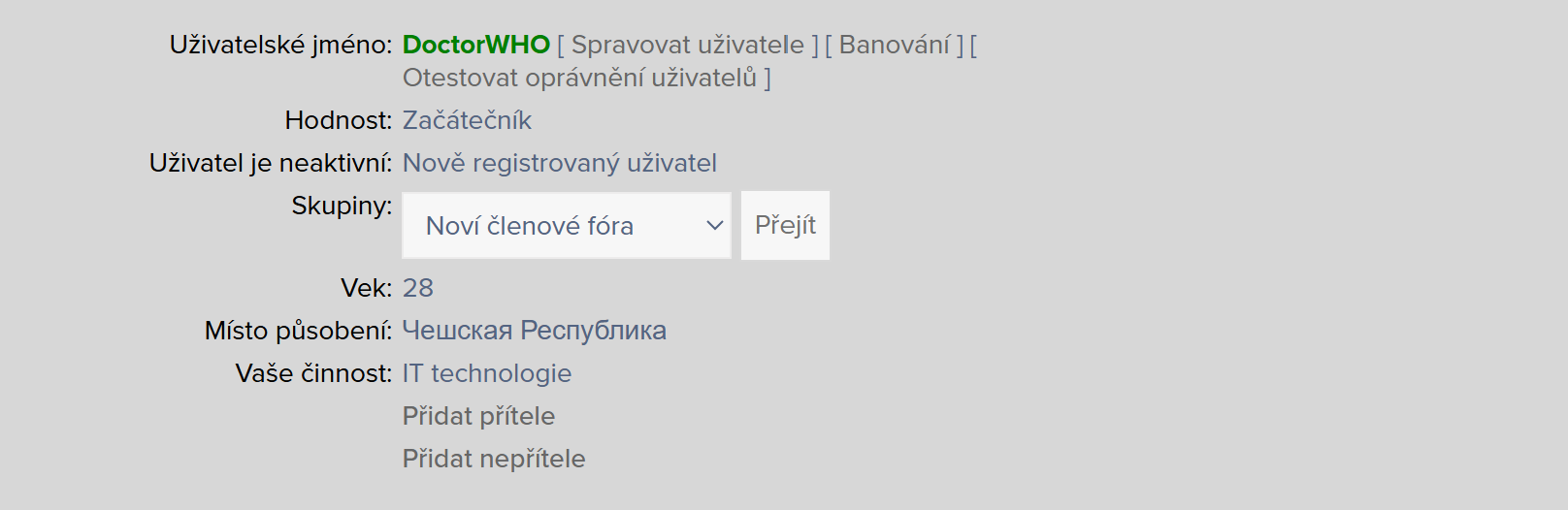Click the Nově registrovaný uživatel text
This screenshot has width=1568, height=510.
click(x=559, y=163)
